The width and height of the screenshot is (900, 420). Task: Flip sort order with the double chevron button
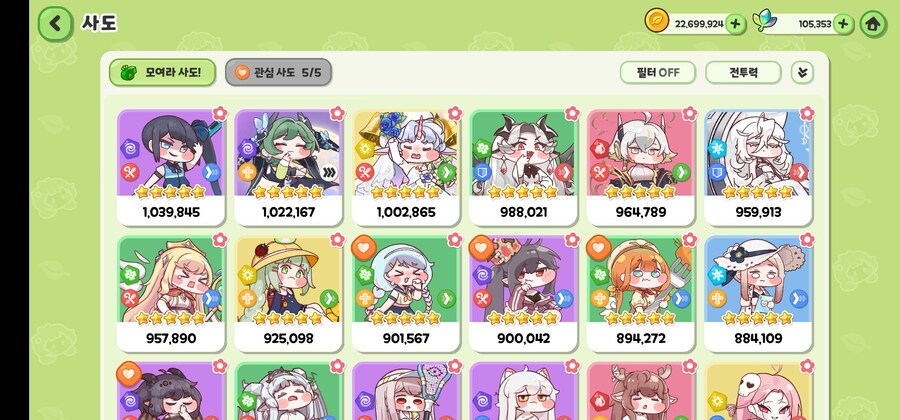tap(802, 73)
